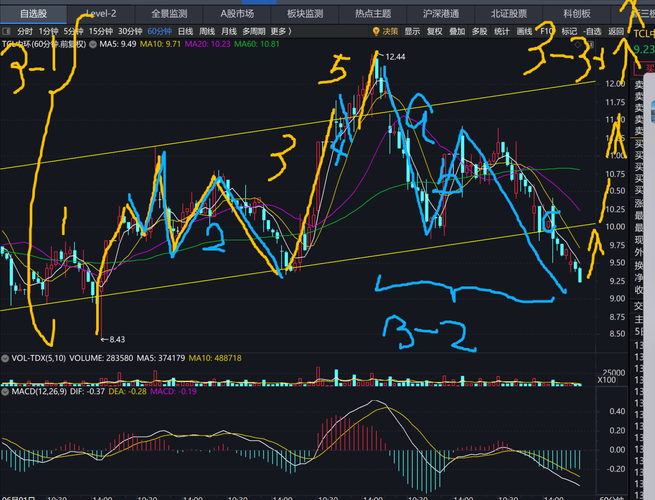Image resolution: width=655 pixels, height=500 pixels.
Task: Click the purple MA20: 10.23 label
Action: point(207,44)
